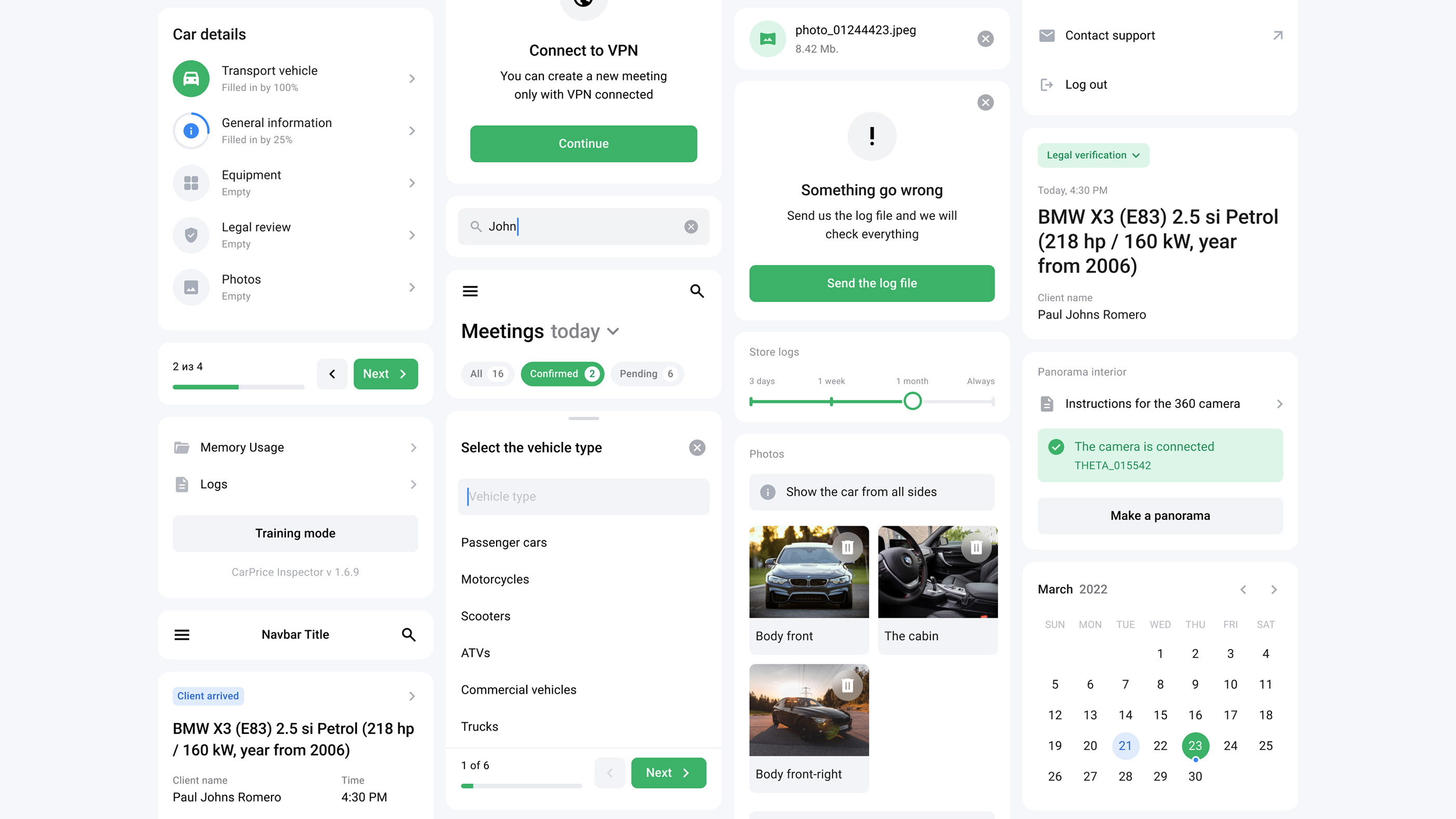Click info icon beside Show the car
The height and width of the screenshot is (819, 1456).
[x=768, y=492]
